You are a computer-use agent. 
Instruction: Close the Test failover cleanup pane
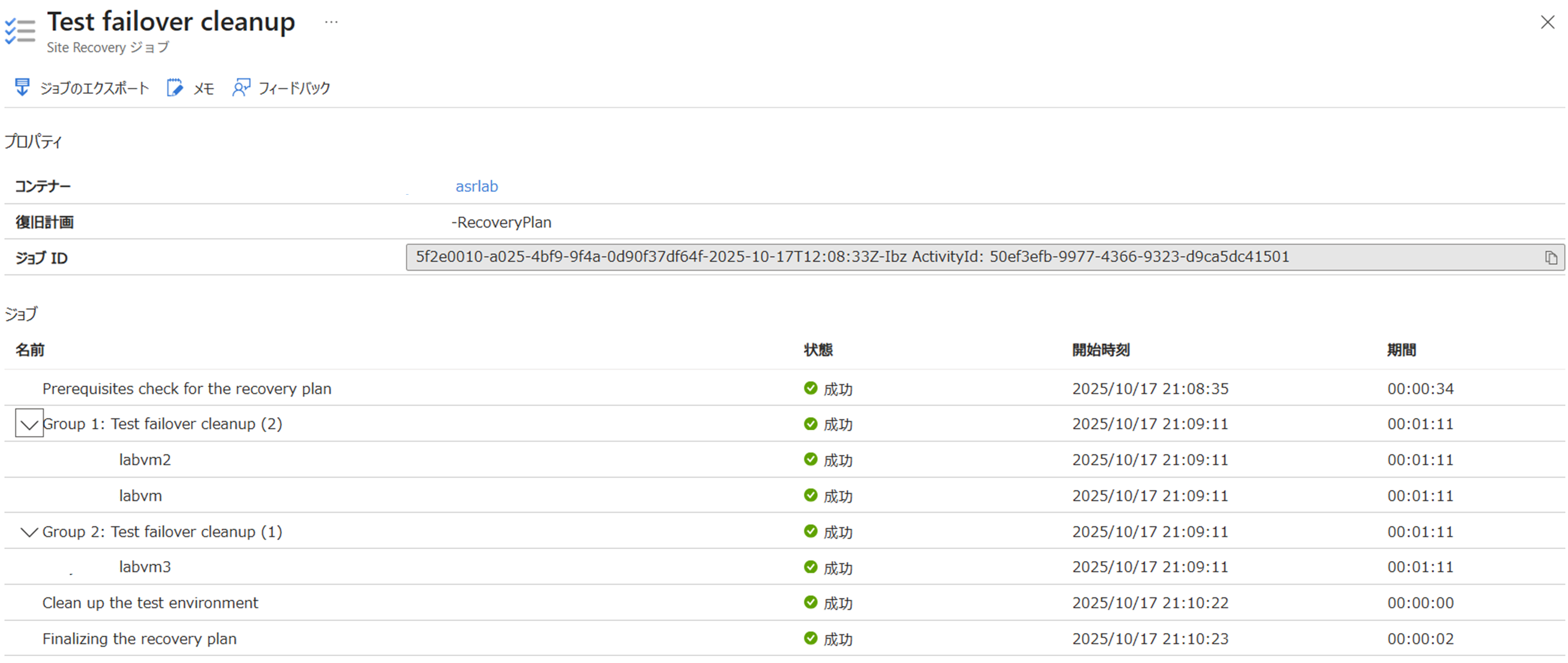1547,22
